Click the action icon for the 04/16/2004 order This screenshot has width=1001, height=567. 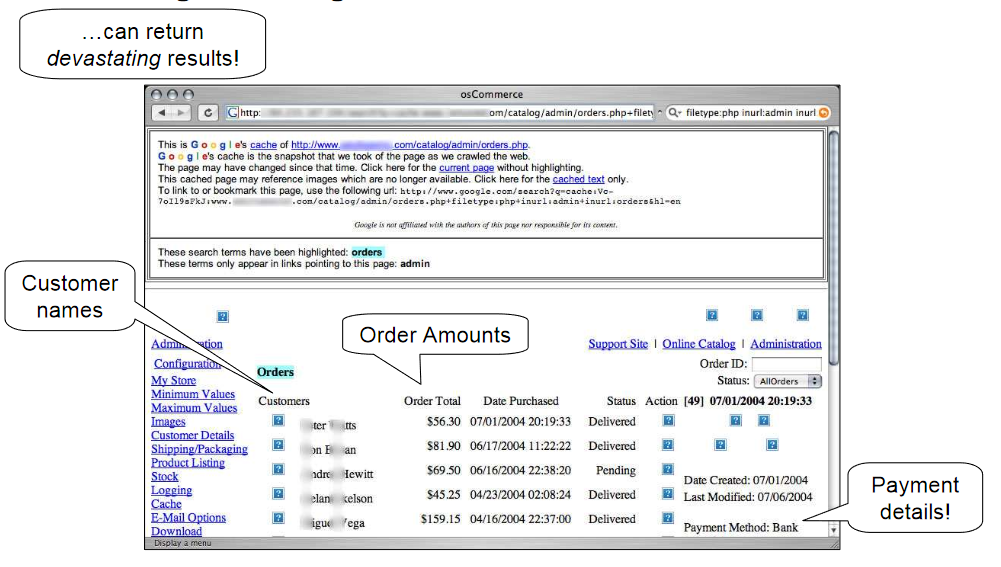click(x=668, y=518)
